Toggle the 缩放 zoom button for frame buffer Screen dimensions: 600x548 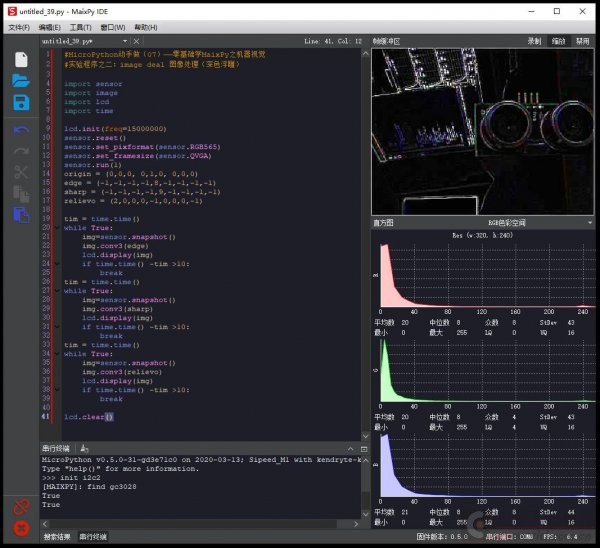pos(558,41)
